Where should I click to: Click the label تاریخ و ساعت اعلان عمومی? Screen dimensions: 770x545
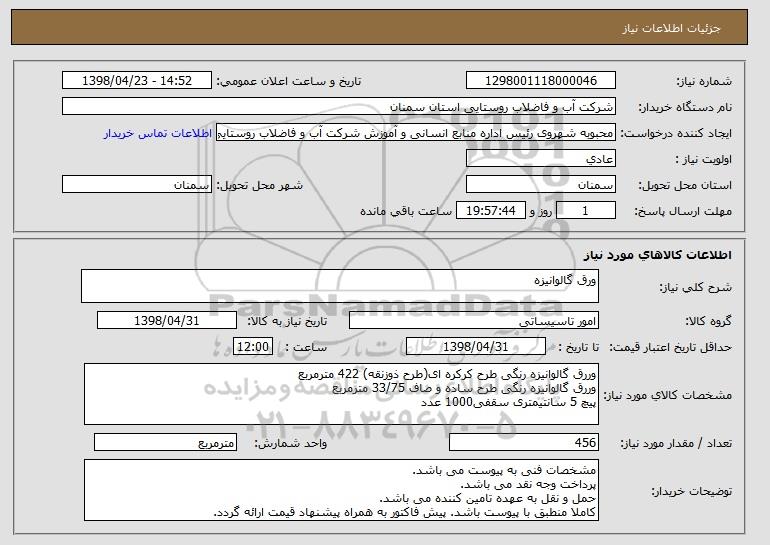pos(289,81)
